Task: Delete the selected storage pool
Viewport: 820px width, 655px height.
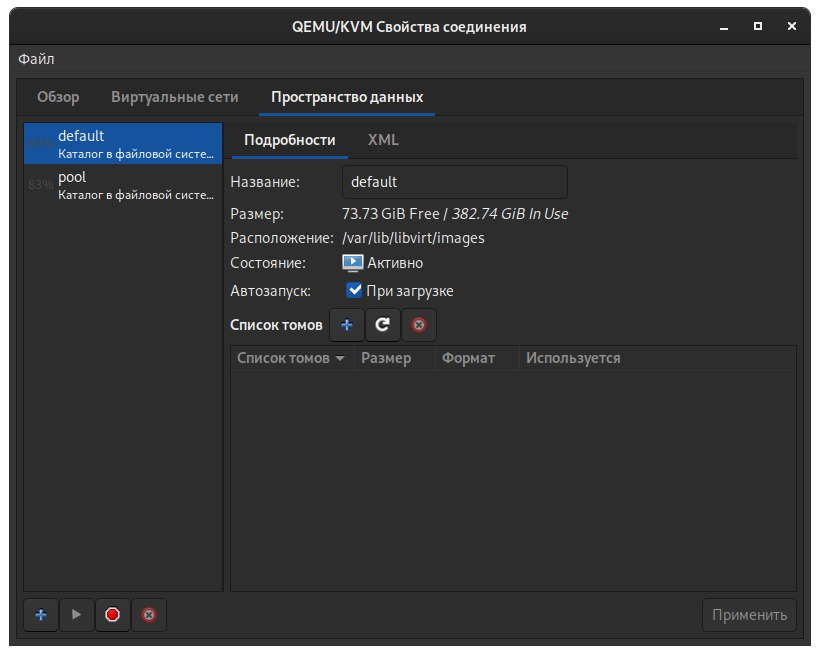Action: [149, 615]
